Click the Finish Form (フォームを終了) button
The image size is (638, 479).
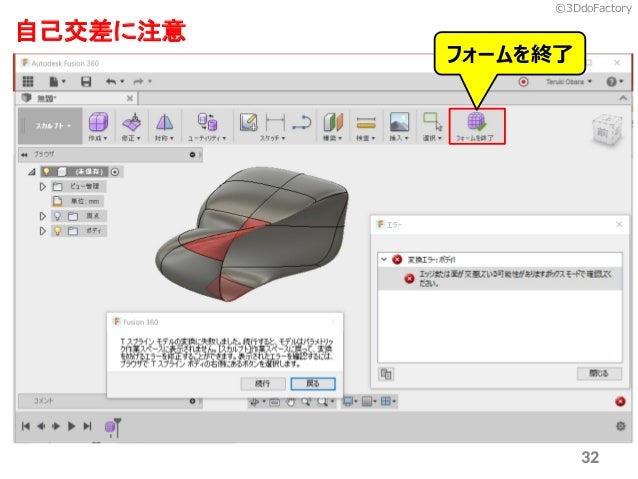tap(477, 126)
